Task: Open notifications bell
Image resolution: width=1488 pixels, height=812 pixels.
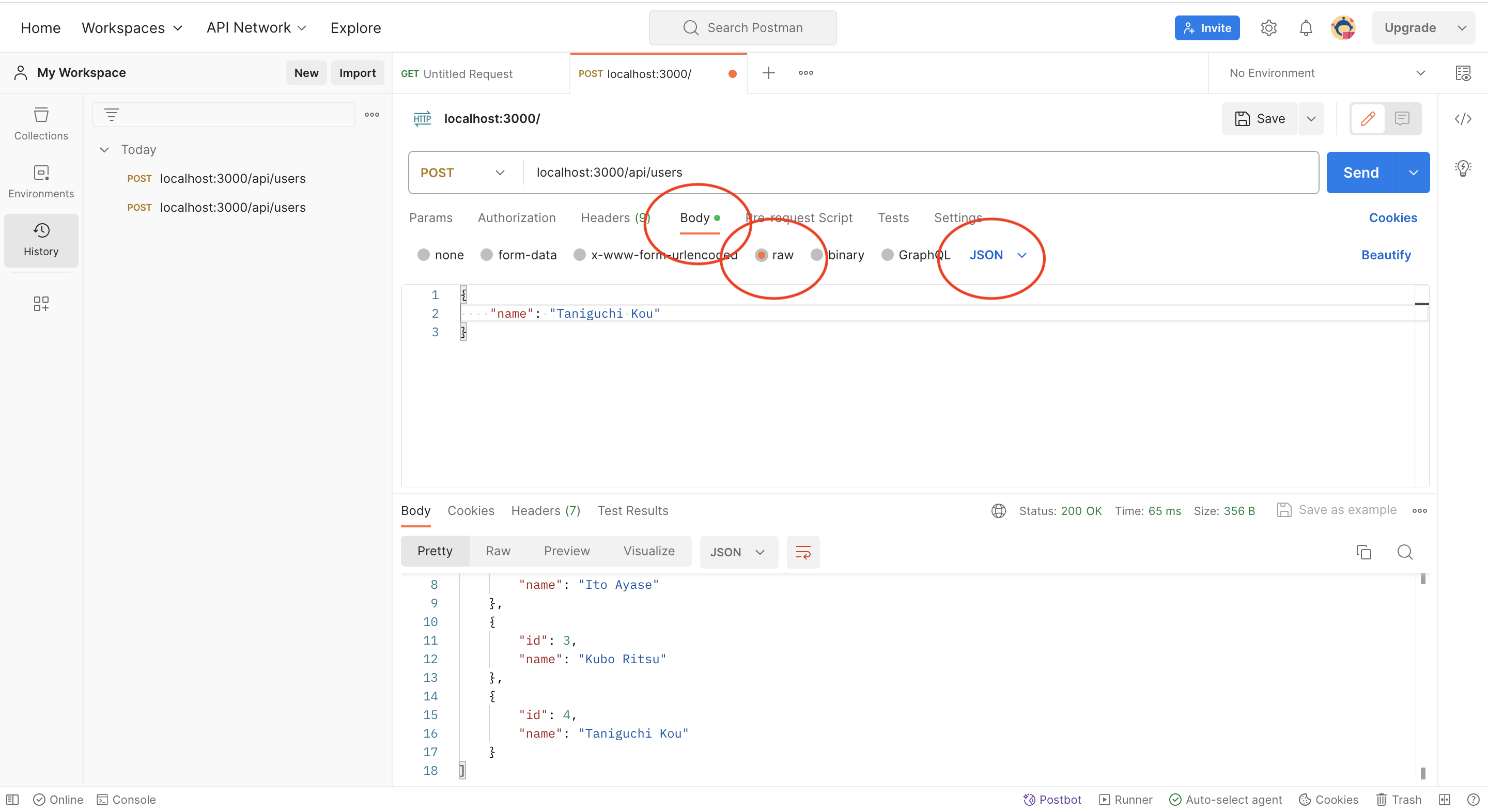Action: (1306, 27)
